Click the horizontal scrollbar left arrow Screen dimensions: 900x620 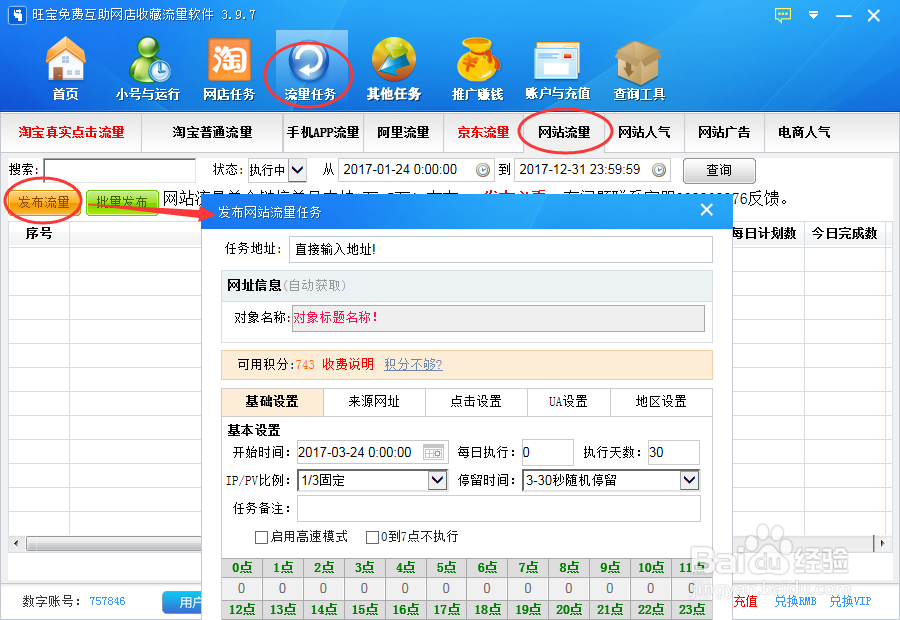coord(16,542)
